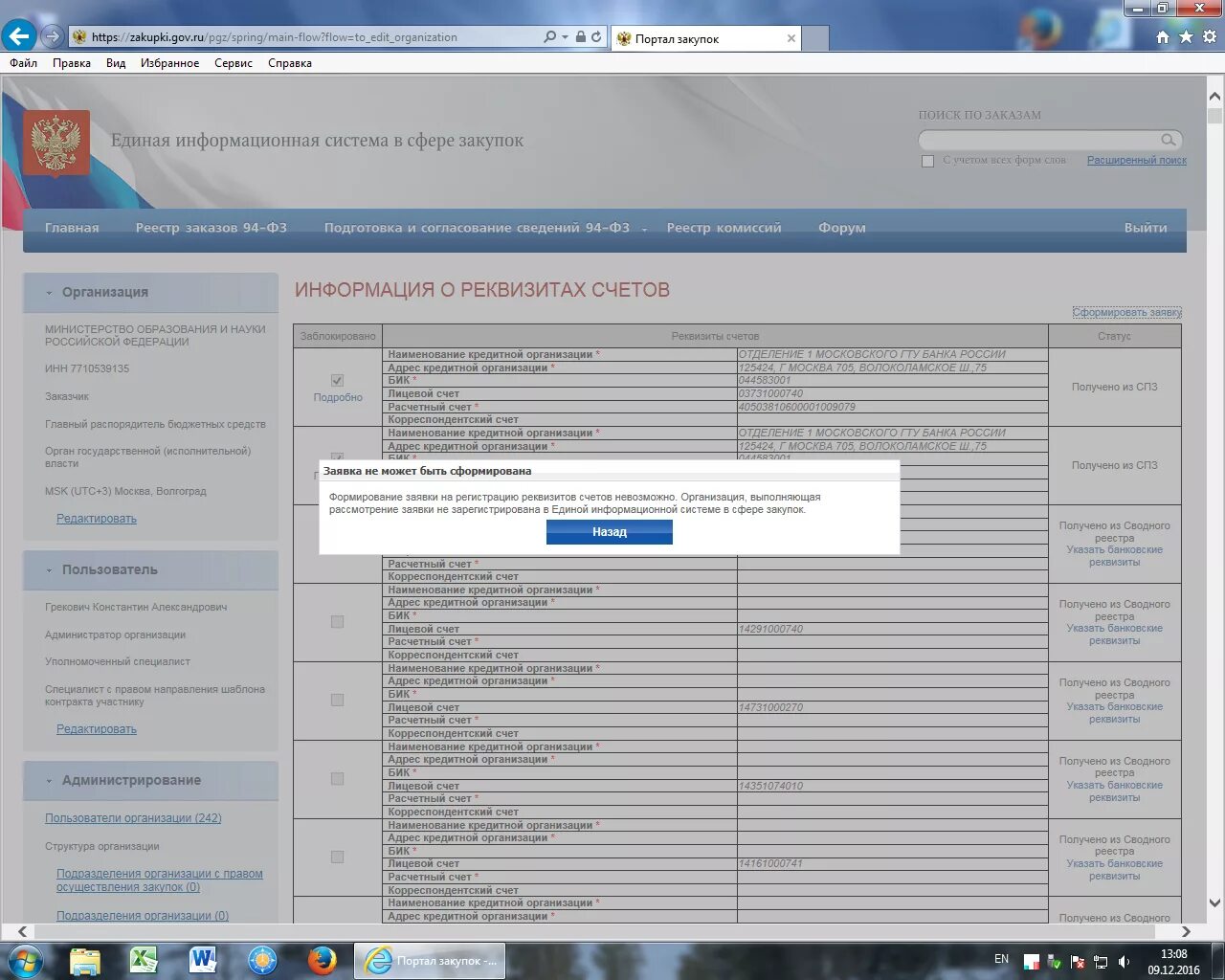This screenshot has height=980, width=1225.
Task: Refresh the page with the reload icon
Action: point(596,36)
